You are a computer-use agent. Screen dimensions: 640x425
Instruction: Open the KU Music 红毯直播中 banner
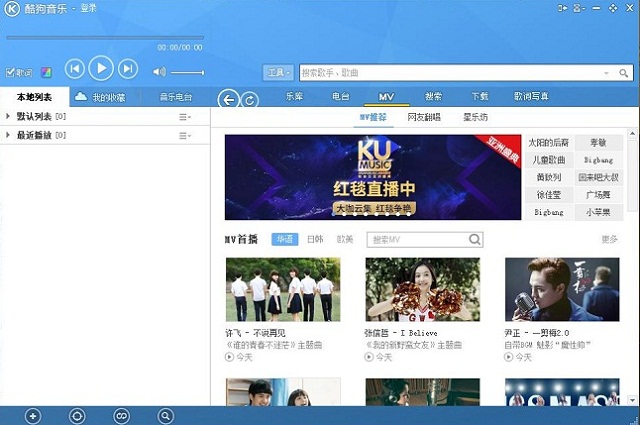(x=373, y=177)
